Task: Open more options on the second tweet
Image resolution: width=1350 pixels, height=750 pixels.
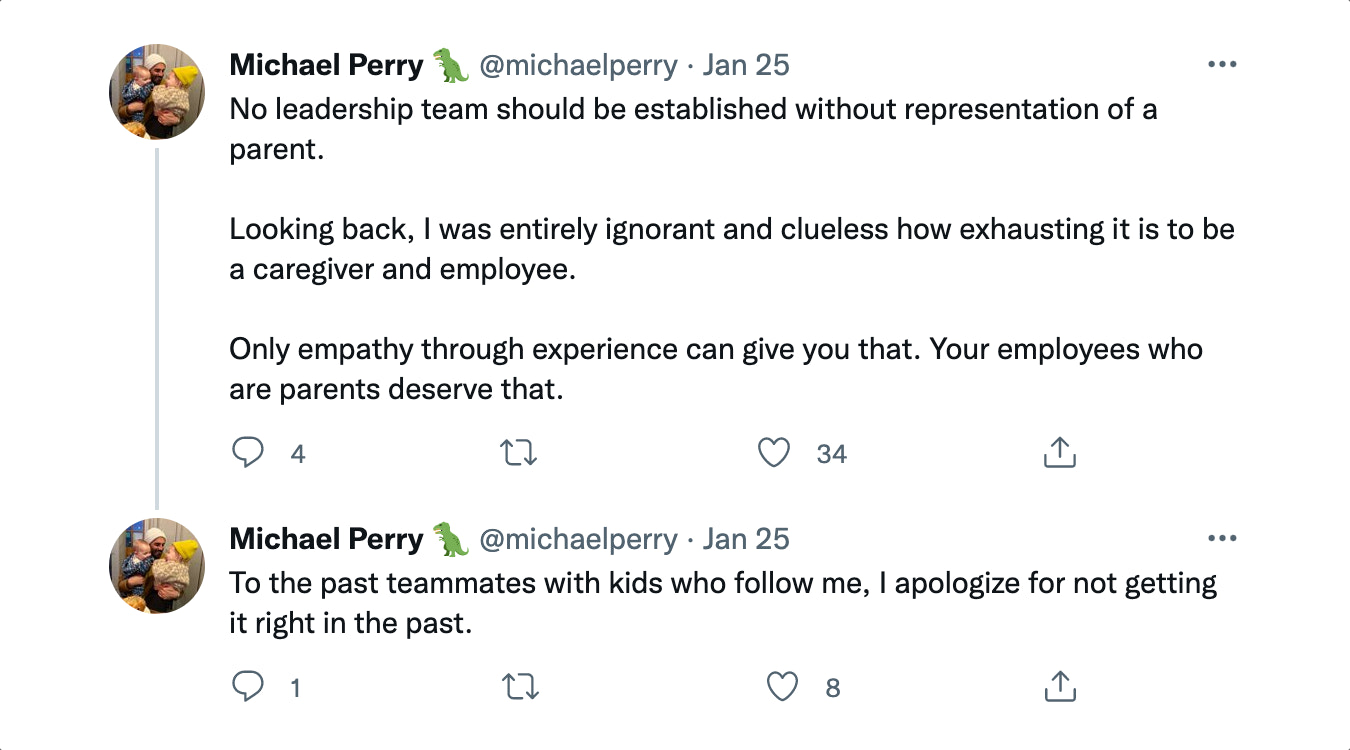Action: point(1222,539)
